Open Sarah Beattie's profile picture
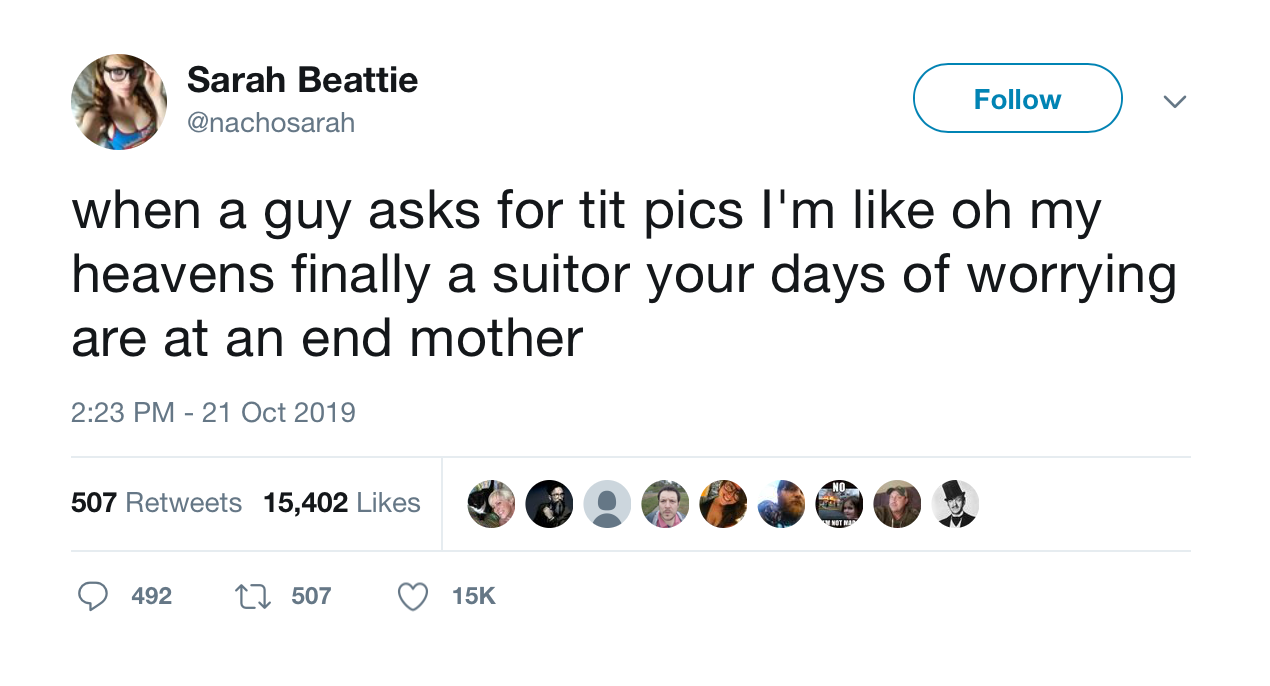The image size is (1270, 686). [119, 102]
